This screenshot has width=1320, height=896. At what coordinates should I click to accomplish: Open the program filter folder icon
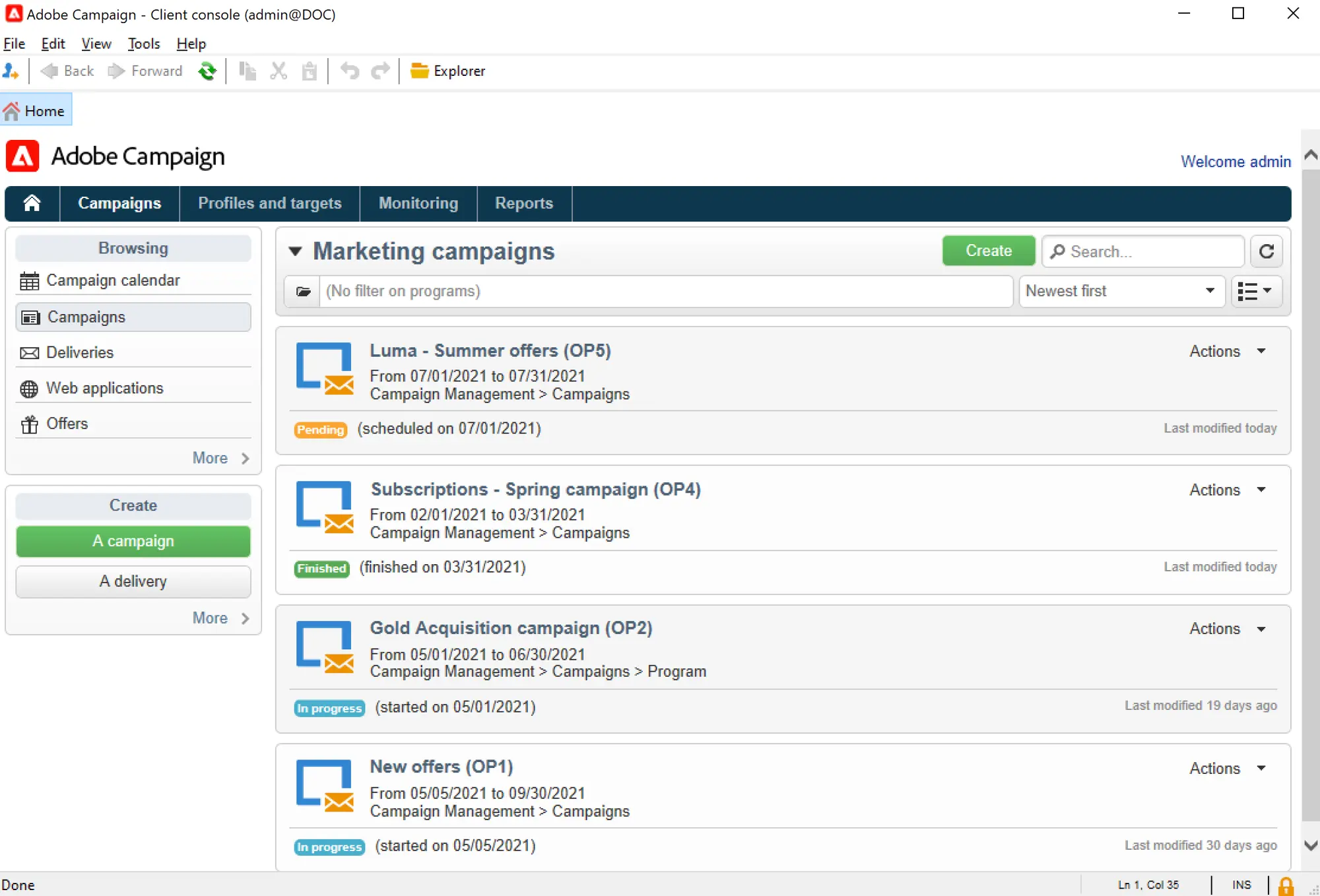(303, 291)
